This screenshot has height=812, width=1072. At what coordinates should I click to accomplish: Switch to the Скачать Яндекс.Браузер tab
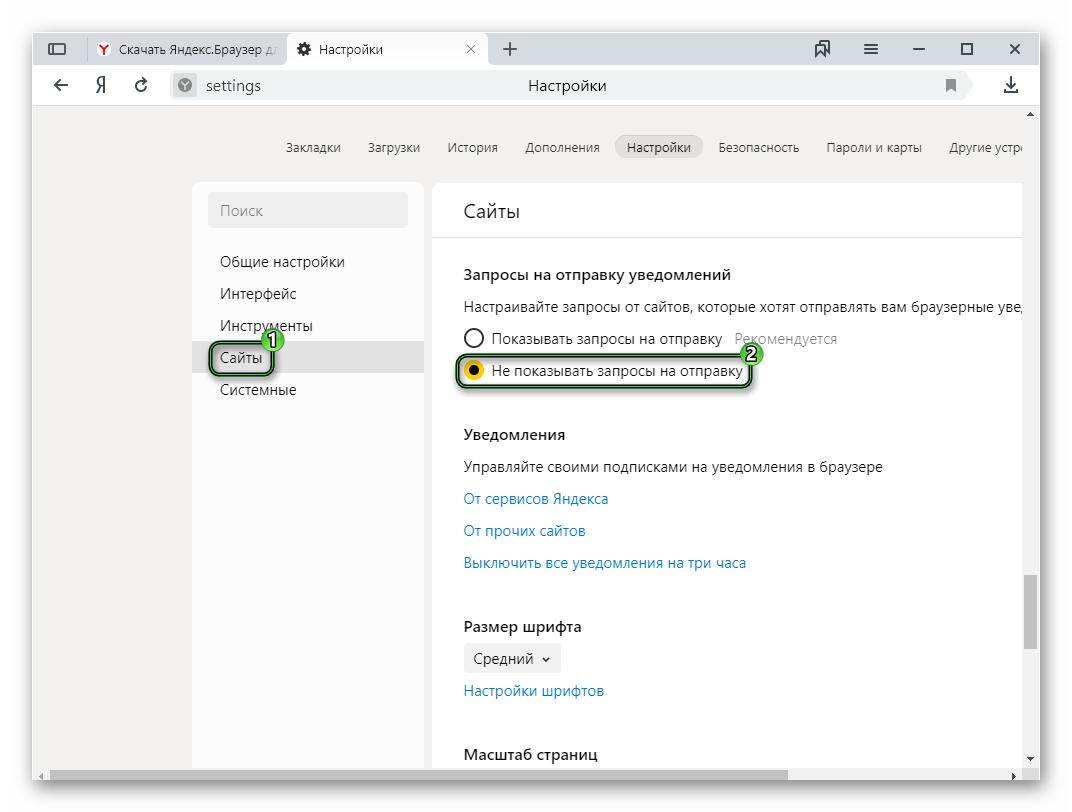187,49
